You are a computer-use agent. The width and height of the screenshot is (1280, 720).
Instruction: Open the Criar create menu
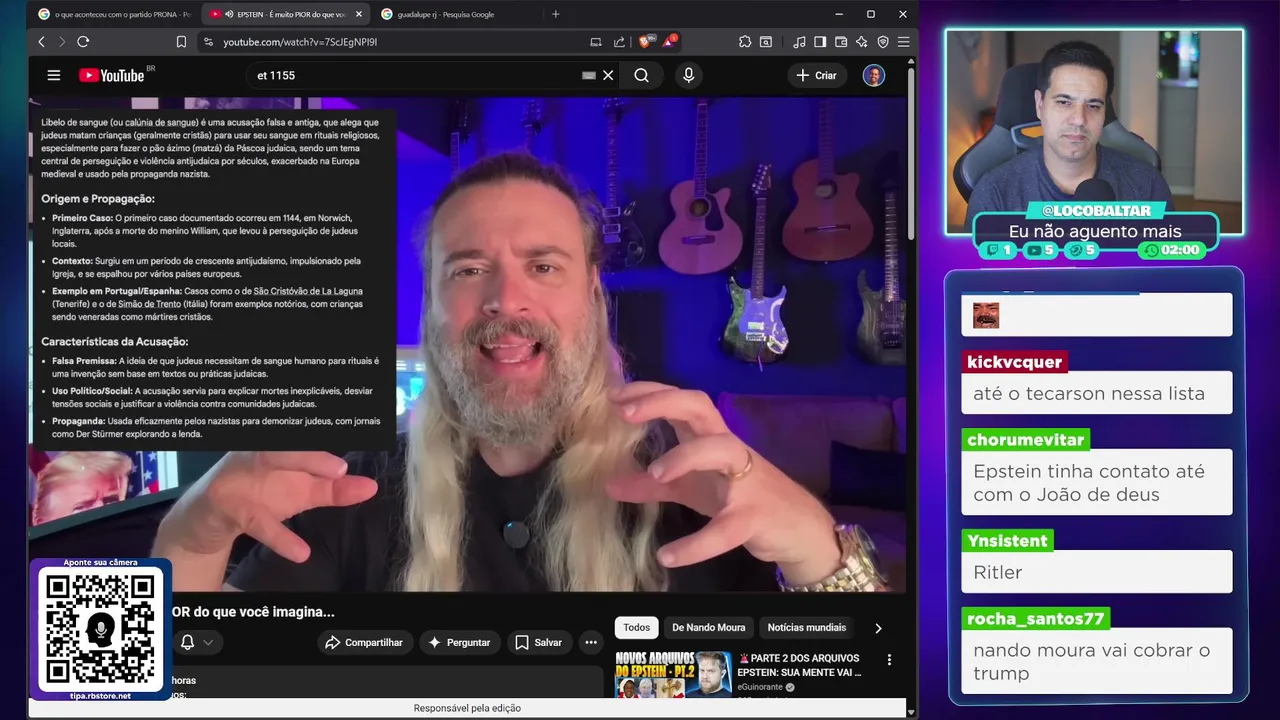pyautogui.click(x=816, y=75)
